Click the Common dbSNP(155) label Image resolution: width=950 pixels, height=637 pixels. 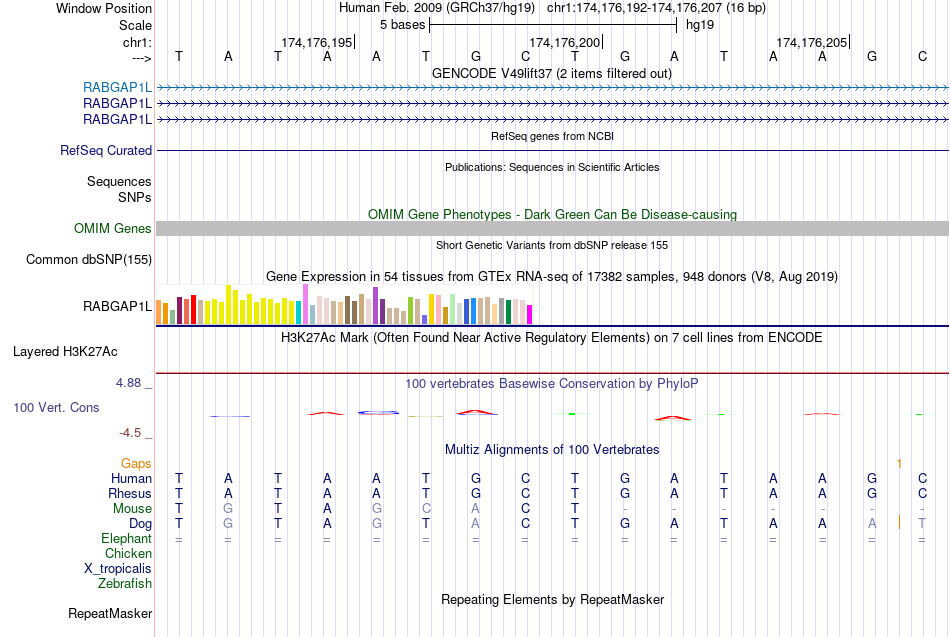88,259
